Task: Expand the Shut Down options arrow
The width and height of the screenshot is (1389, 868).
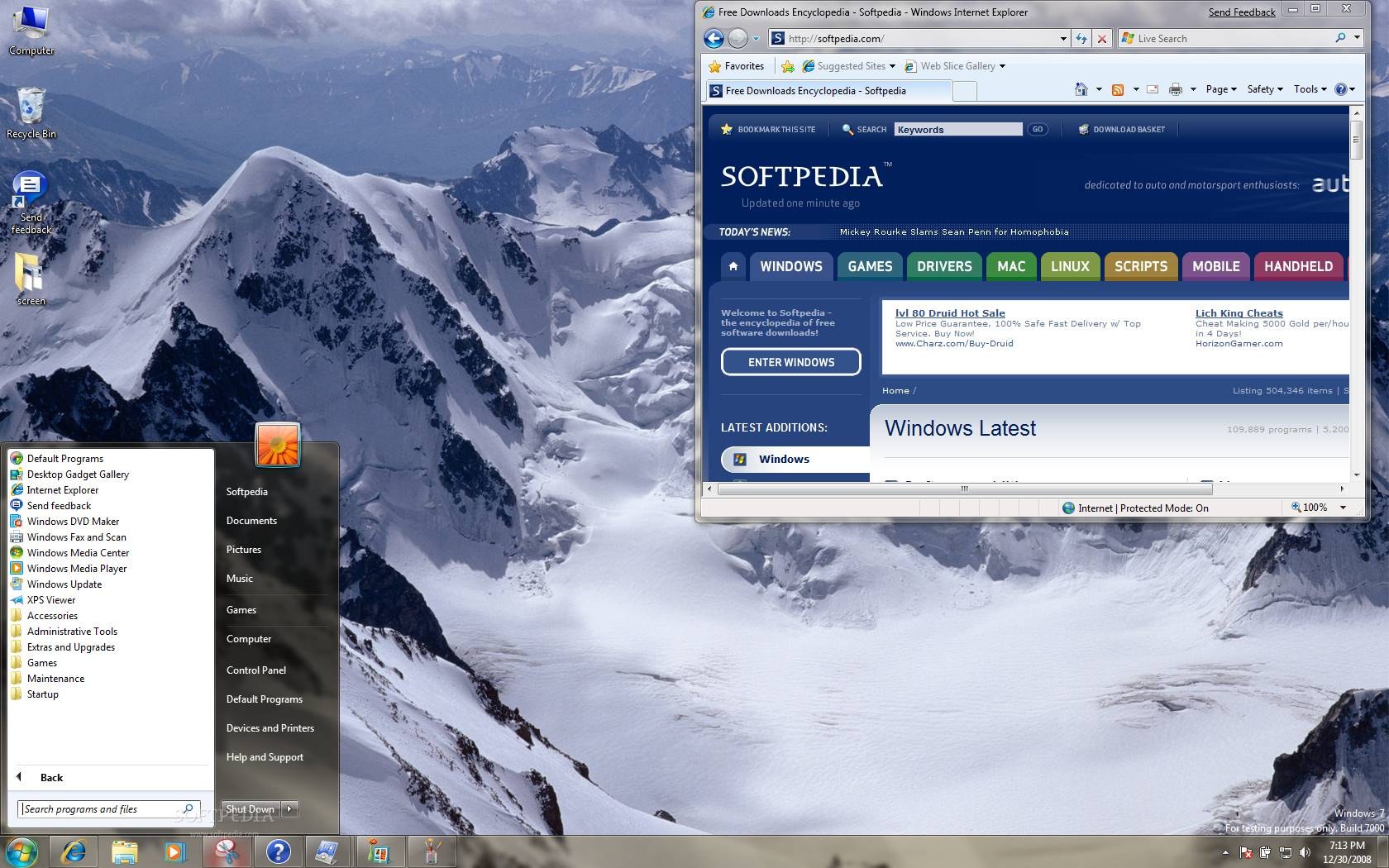Action: coord(289,808)
